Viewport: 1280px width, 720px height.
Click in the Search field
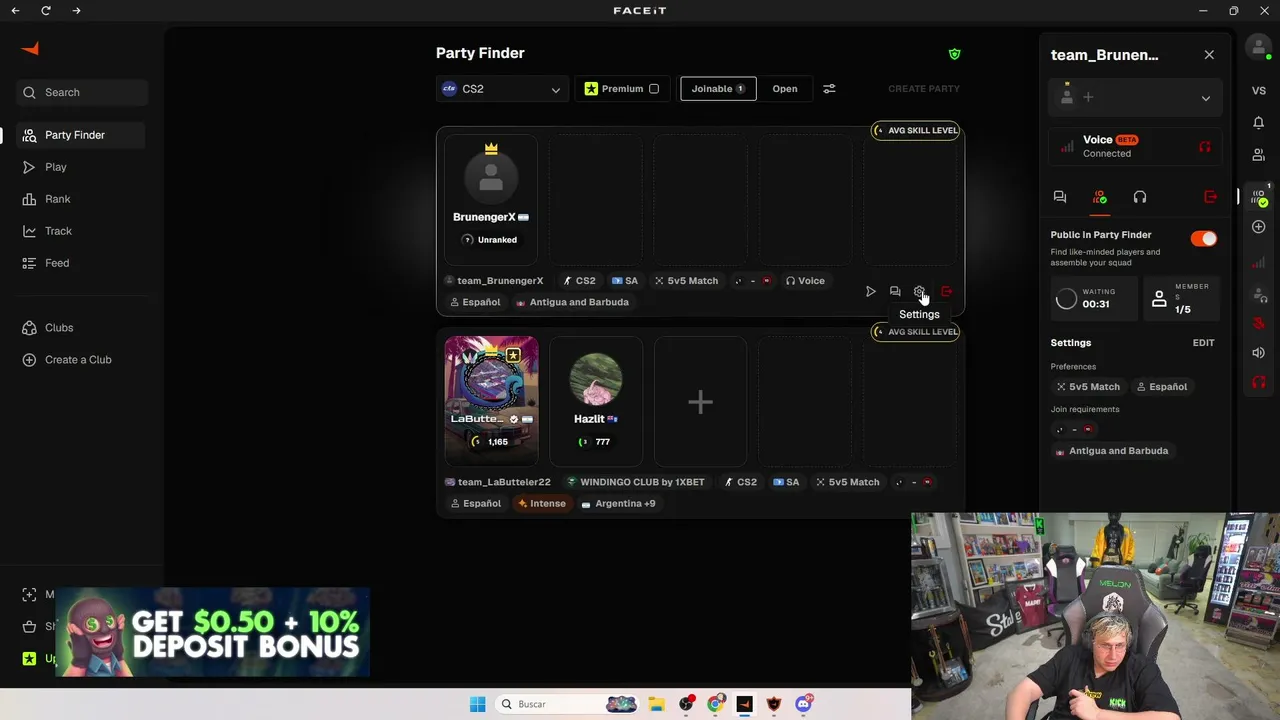coord(82,92)
